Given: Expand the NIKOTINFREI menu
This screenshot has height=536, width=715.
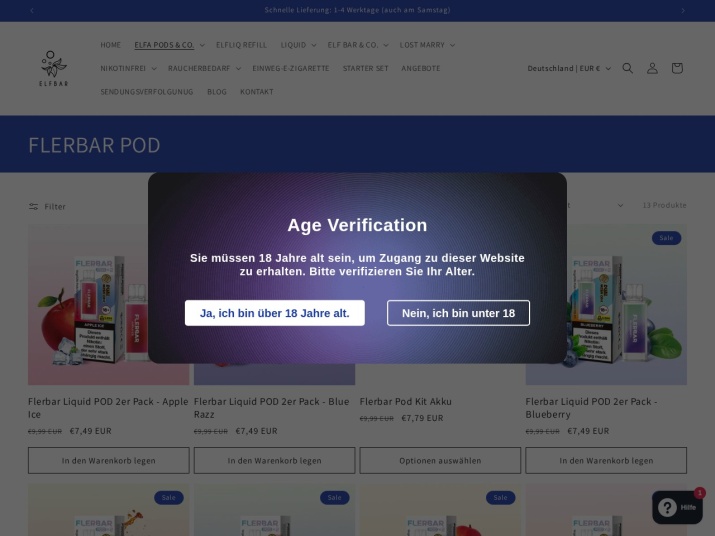Looking at the screenshot, I should pyautogui.click(x=129, y=68).
